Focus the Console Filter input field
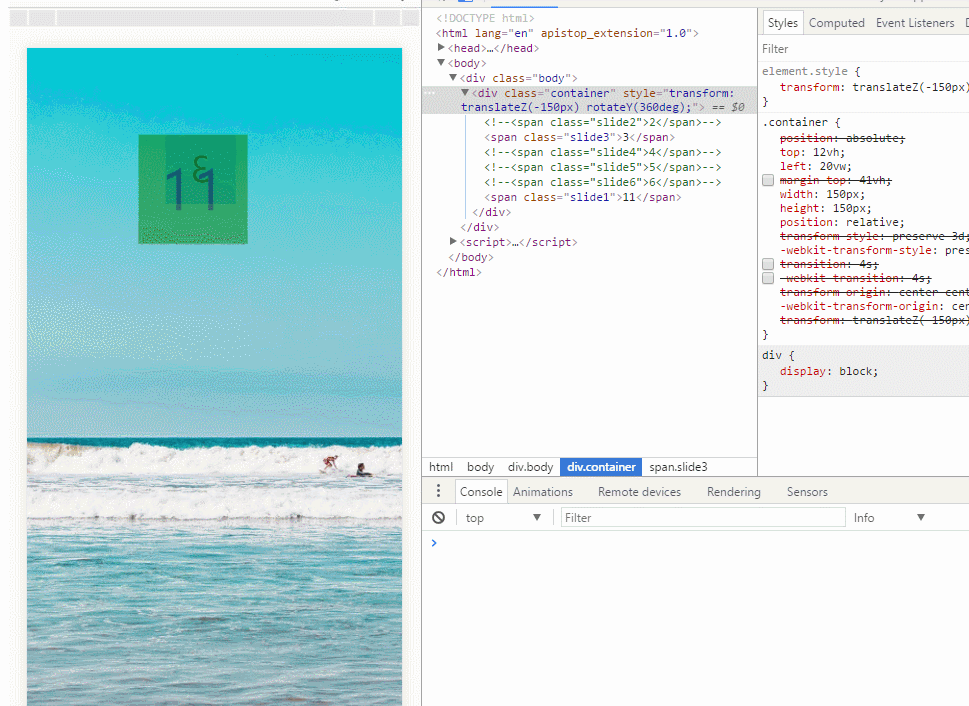The image size is (969, 706). pos(703,517)
